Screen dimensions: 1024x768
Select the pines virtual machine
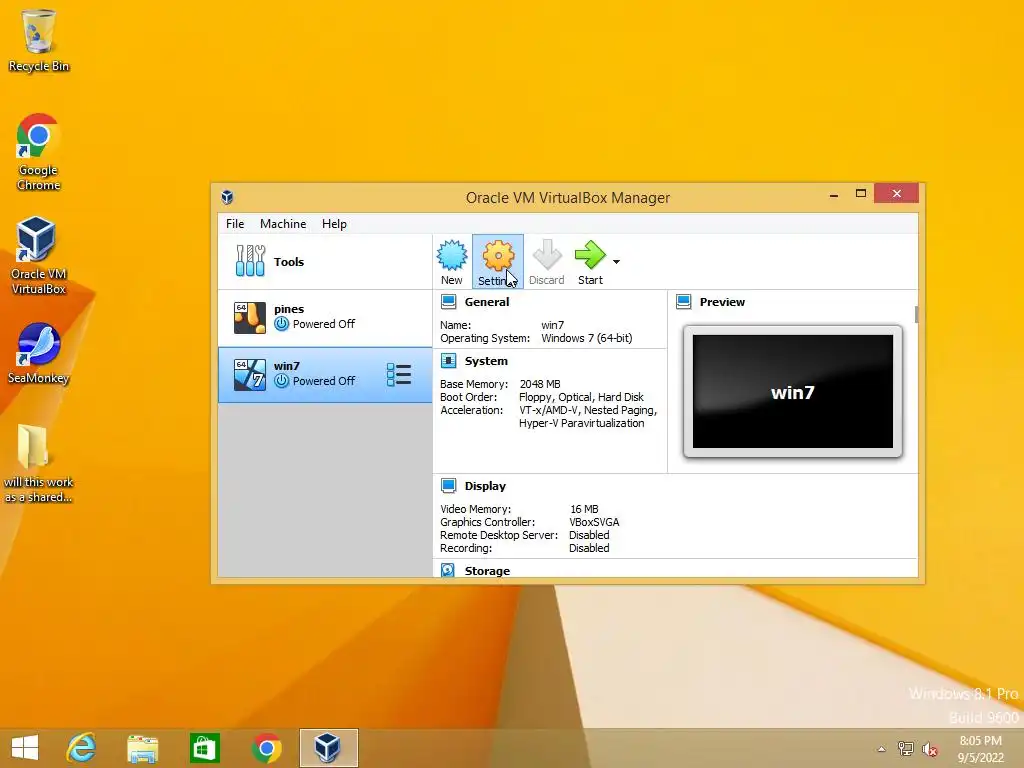[325, 318]
